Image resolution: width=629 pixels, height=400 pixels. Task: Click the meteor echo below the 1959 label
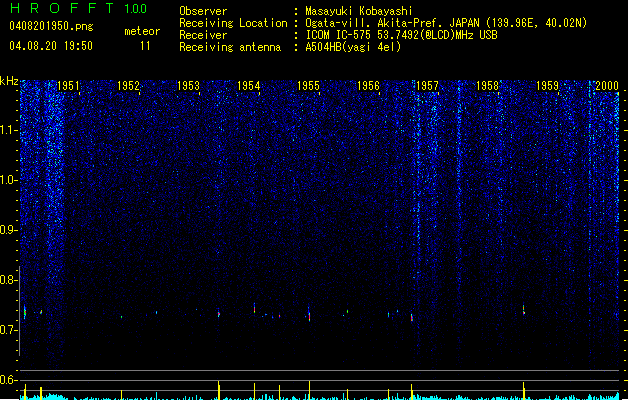tap(524, 310)
